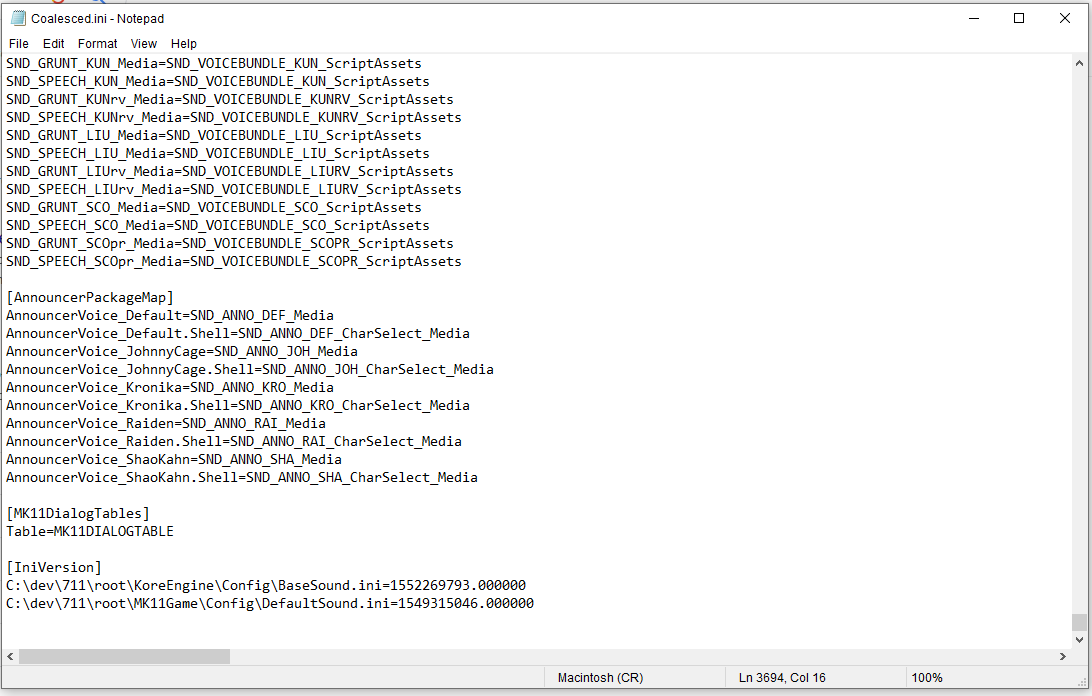The width and height of the screenshot is (1092, 696).
Task: Click the horizontal scrollbar thumb
Action: (x=124, y=657)
